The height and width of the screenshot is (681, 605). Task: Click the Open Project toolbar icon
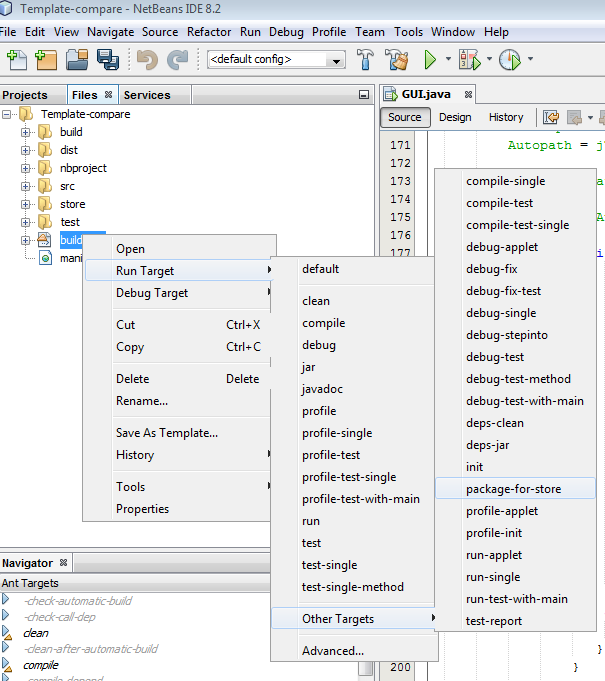(x=77, y=60)
